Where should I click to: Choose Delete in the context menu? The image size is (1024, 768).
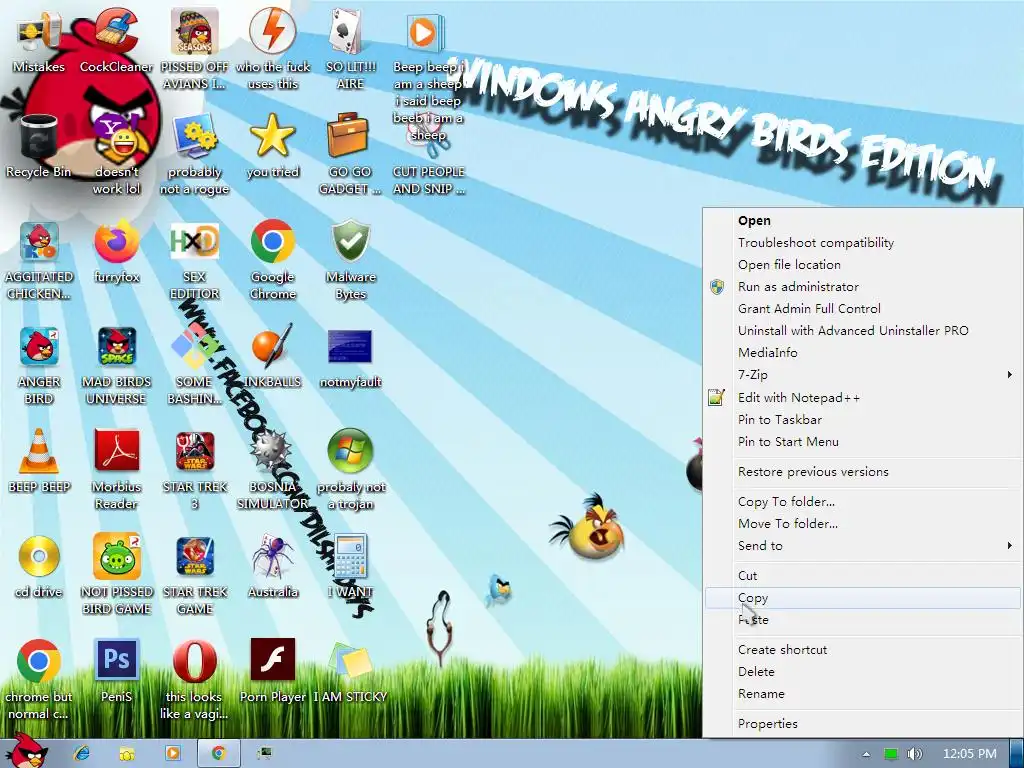pos(861,672)
